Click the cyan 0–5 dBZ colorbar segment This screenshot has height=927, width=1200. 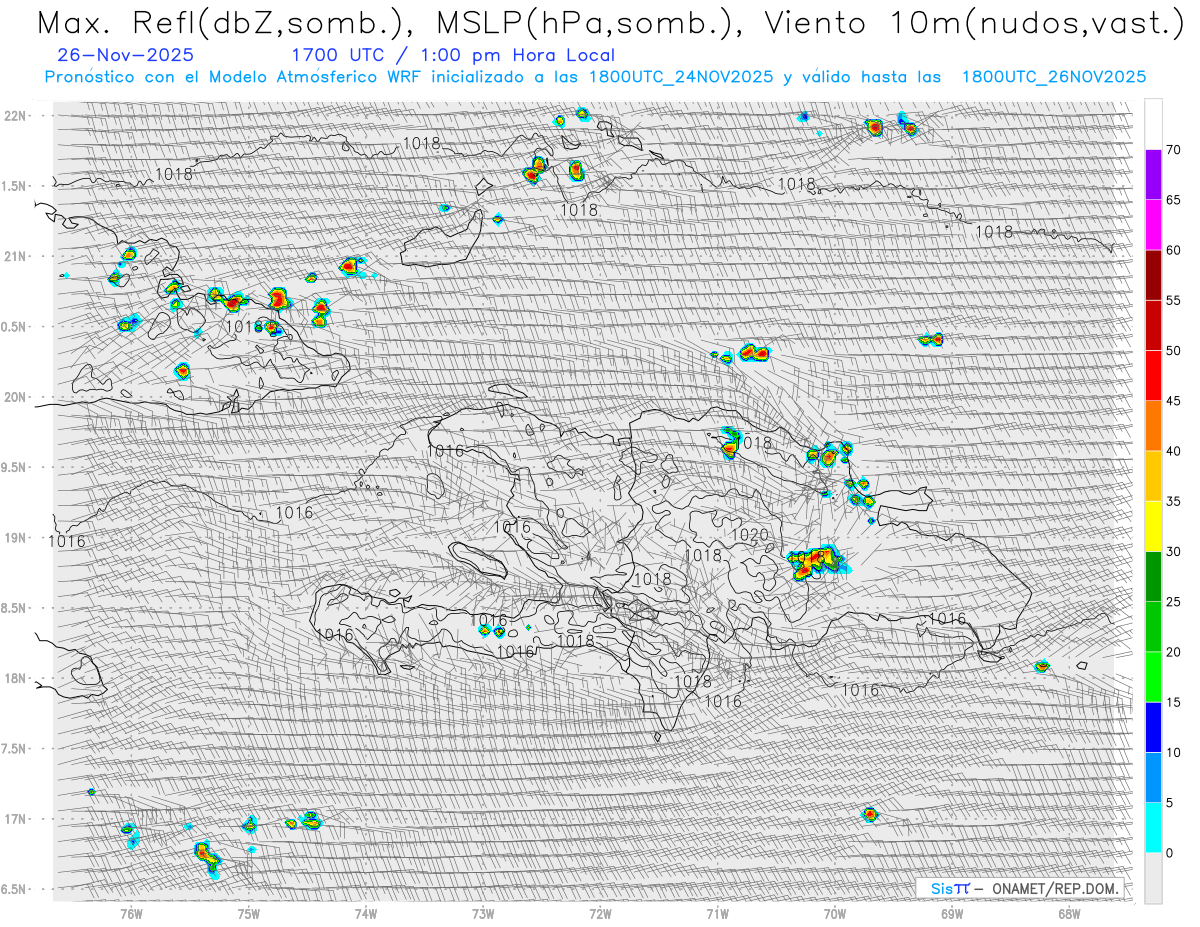coord(1153,827)
